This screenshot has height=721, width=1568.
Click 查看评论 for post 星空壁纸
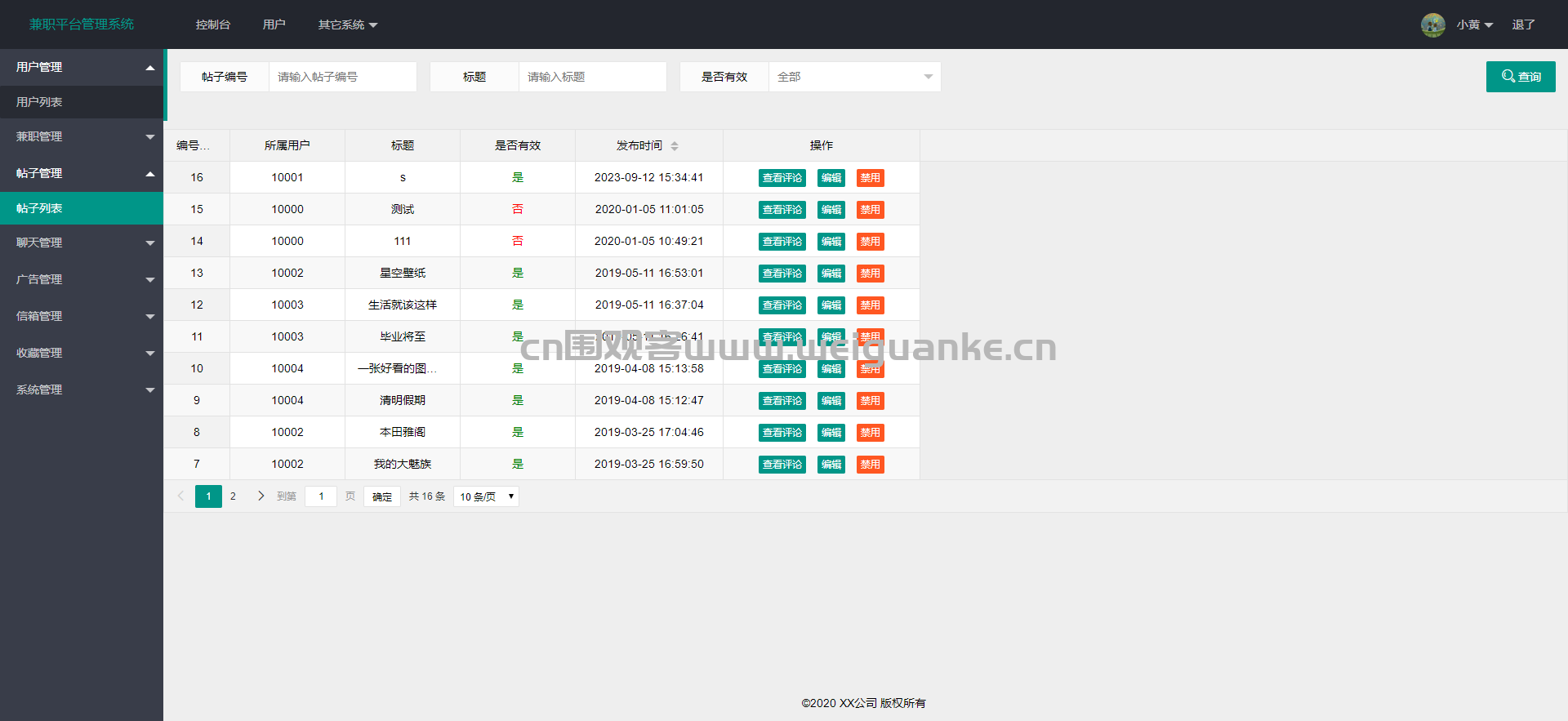782,274
